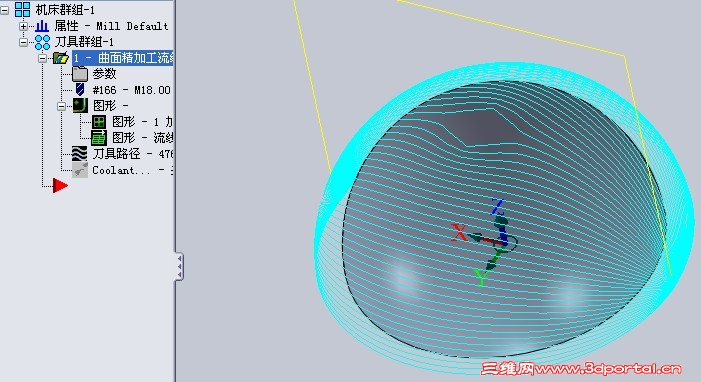Screen dimensions: 701x382
Task: Open the Coolant... entry
Action: (133, 170)
